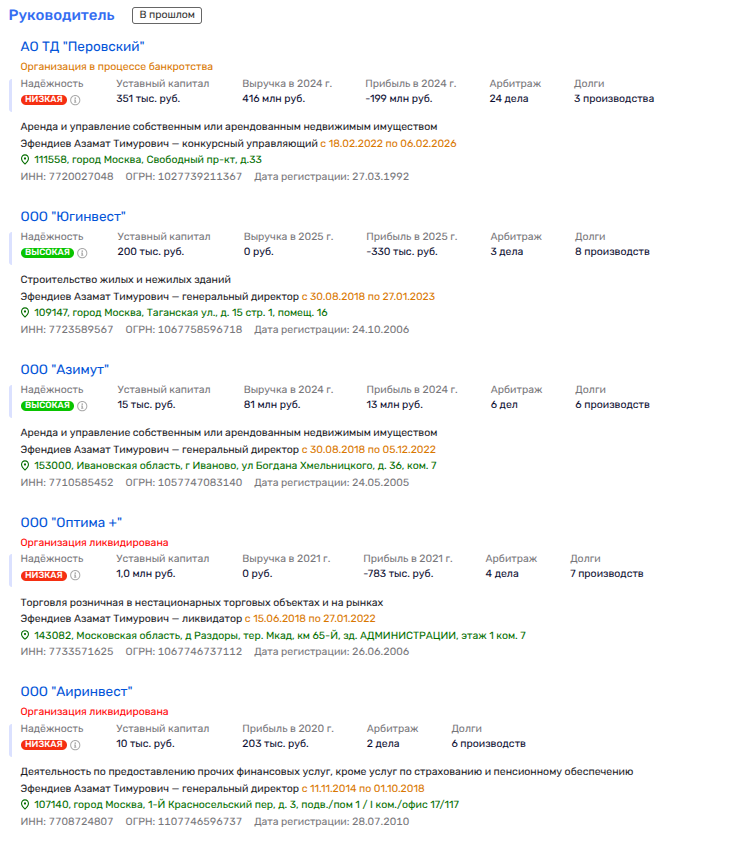Open ООО "Оптима +" company link
This screenshot has width=741, height=845.
(71, 523)
